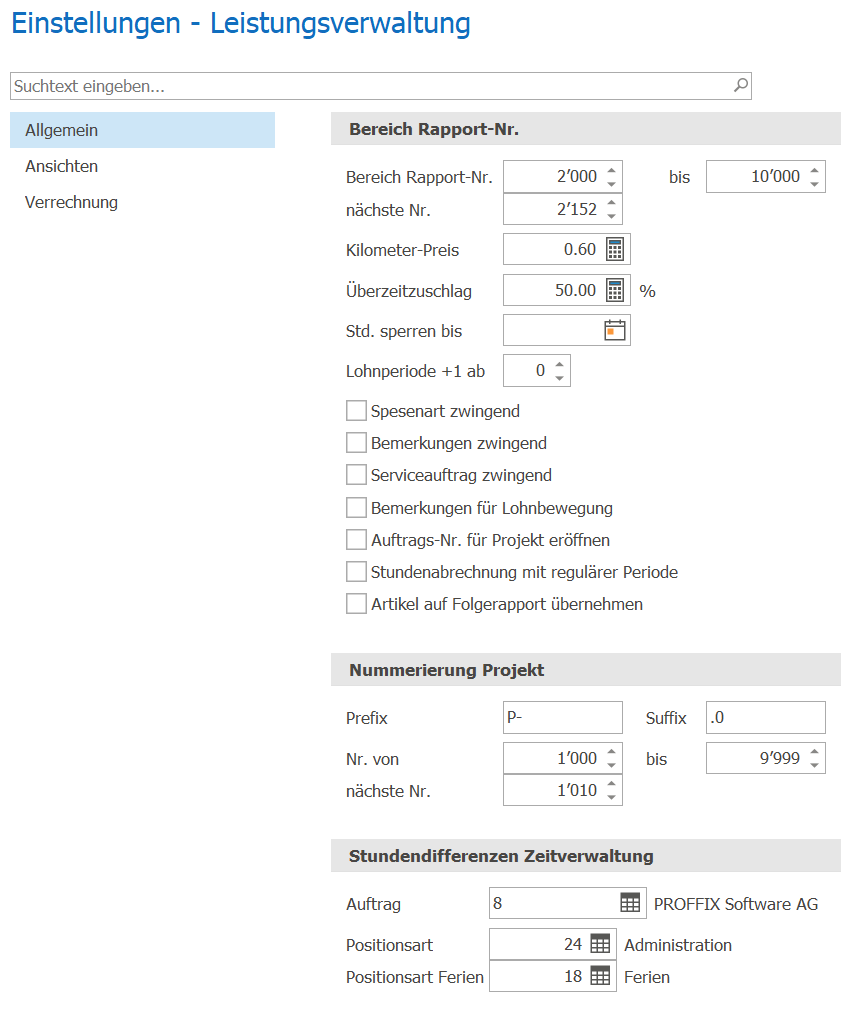Open lookup table for Positionsart field
This screenshot has height=1014, width=846.
[600, 944]
